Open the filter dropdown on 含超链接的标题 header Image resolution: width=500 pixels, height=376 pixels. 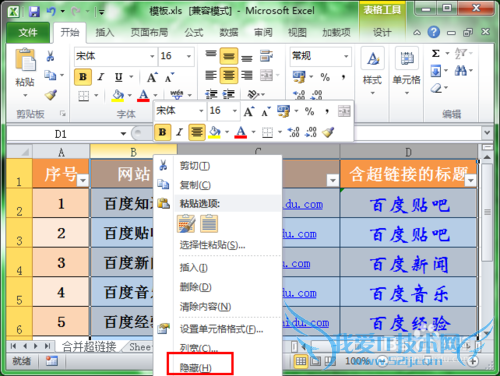471,180
